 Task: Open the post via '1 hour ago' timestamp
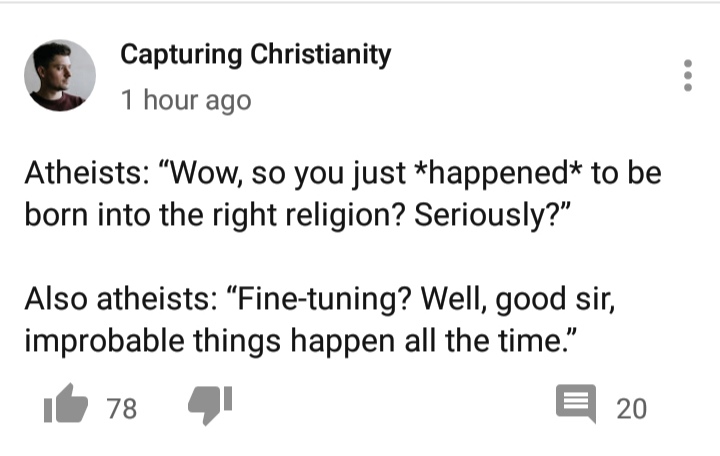coord(186,100)
